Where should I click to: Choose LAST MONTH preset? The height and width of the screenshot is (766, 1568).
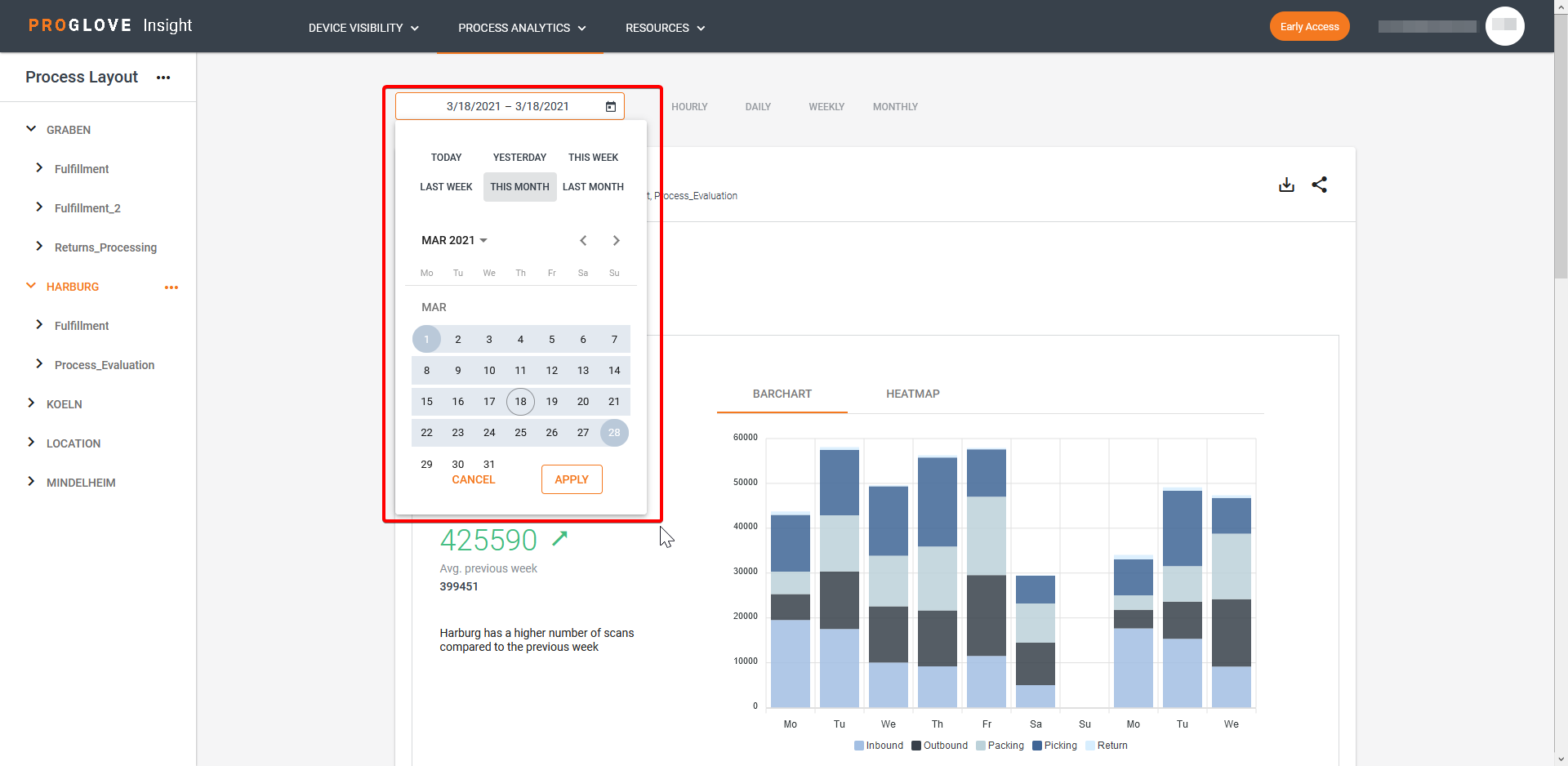(593, 187)
